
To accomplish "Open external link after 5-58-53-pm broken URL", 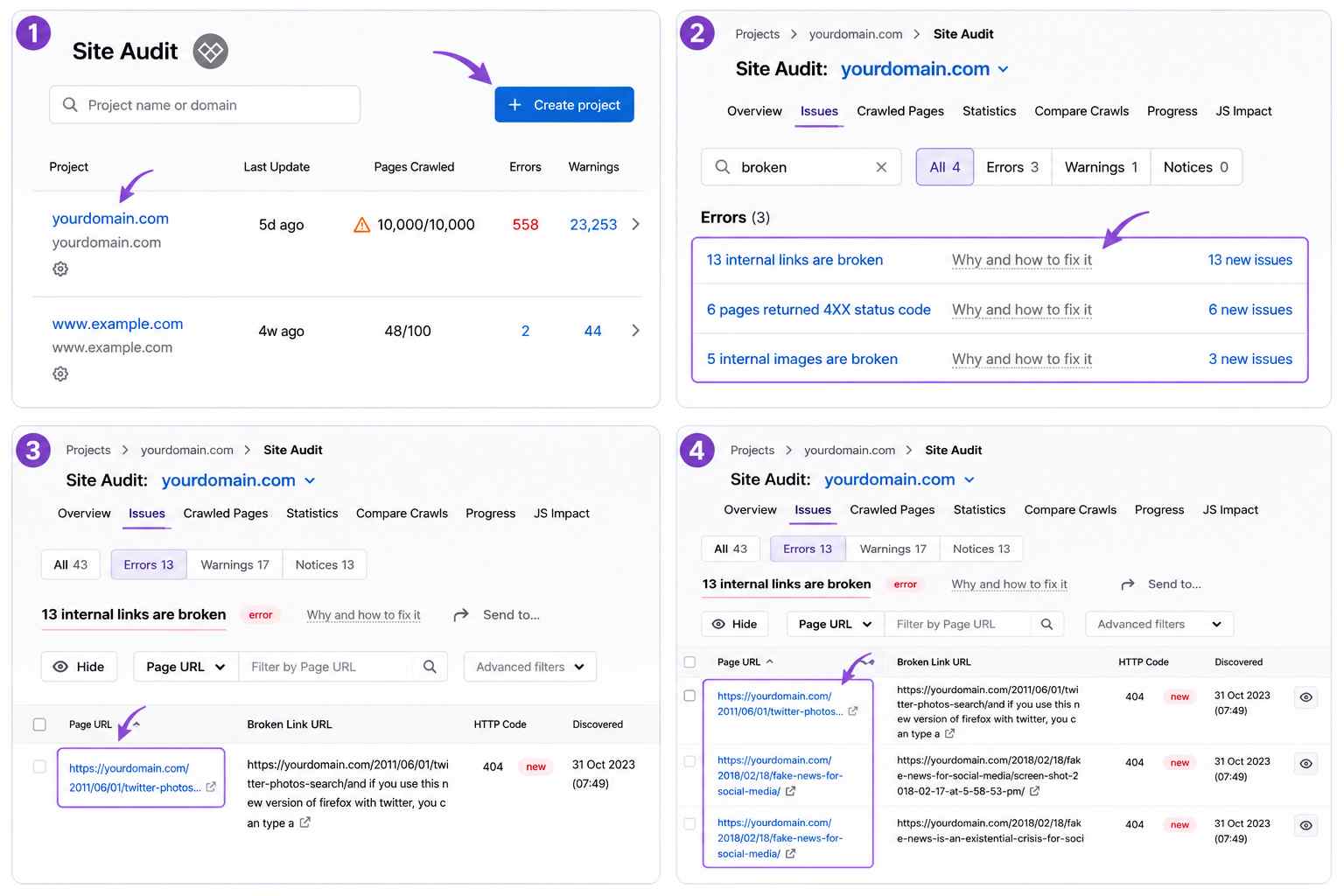I will pos(1034,791).
